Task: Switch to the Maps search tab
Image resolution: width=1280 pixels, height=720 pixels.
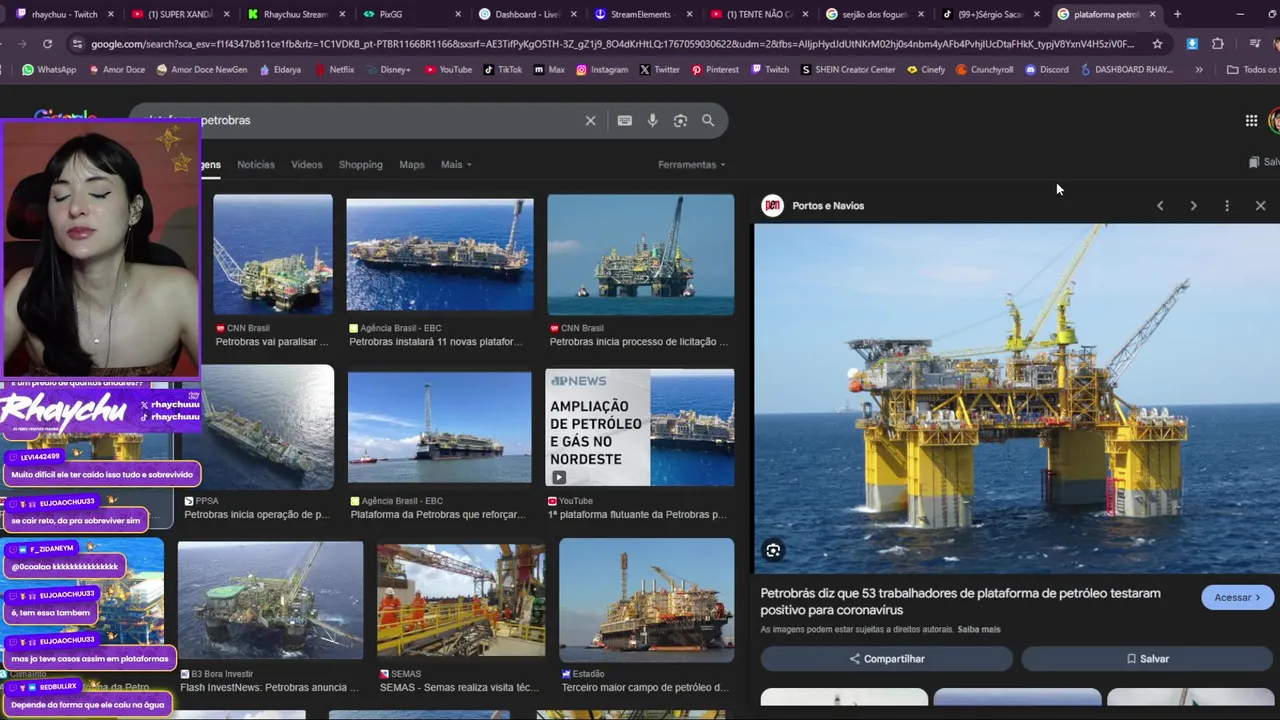Action: [412, 164]
